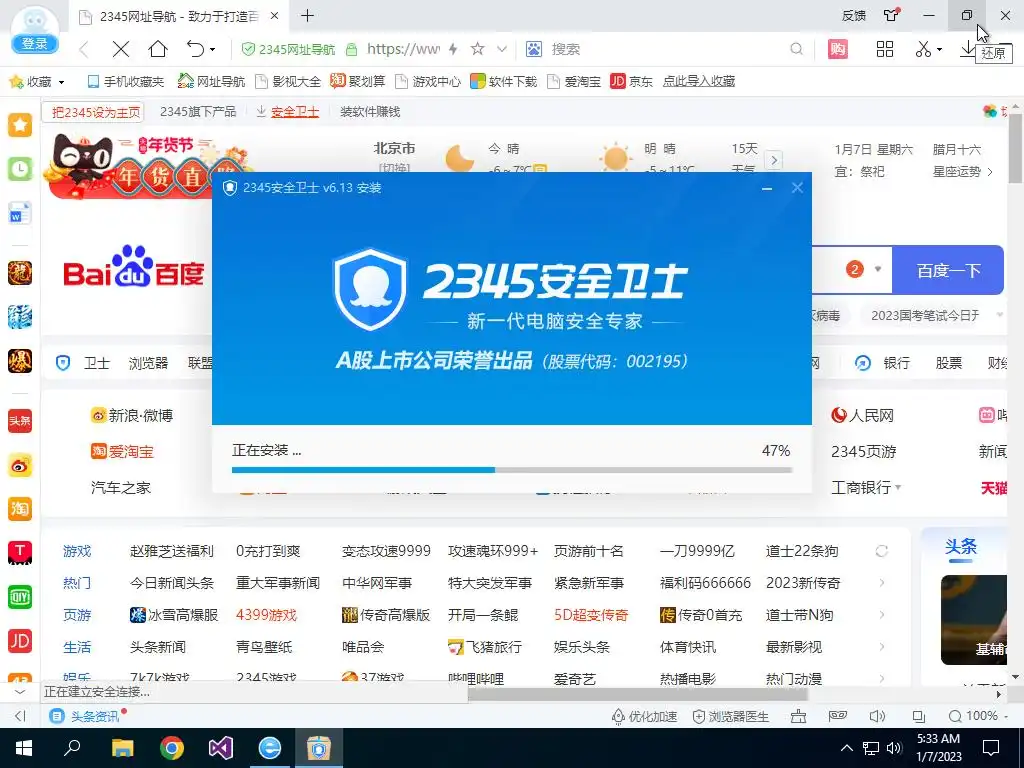Expand the 工商银行 dropdown arrow
This screenshot has height=768, width=1024.
898,487
